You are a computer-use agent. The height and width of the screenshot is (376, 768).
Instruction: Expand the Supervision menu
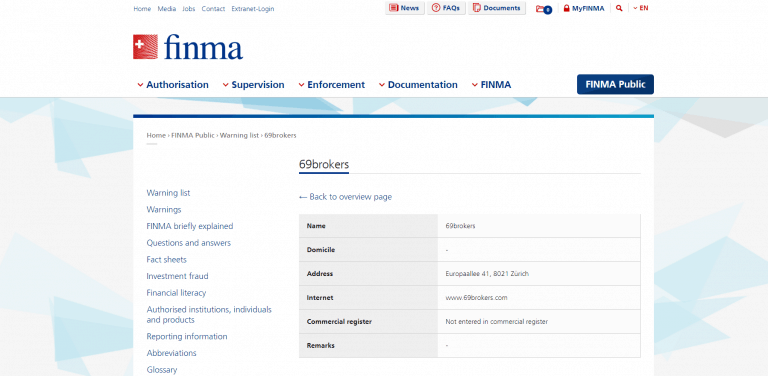pyautogui.click(x=253, y=85)
